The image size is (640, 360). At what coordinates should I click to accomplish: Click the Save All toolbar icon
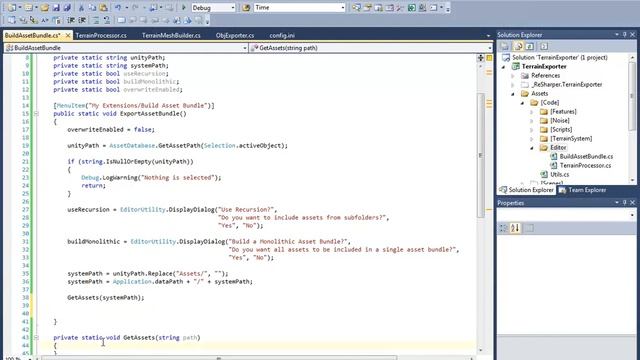(67, 7)
